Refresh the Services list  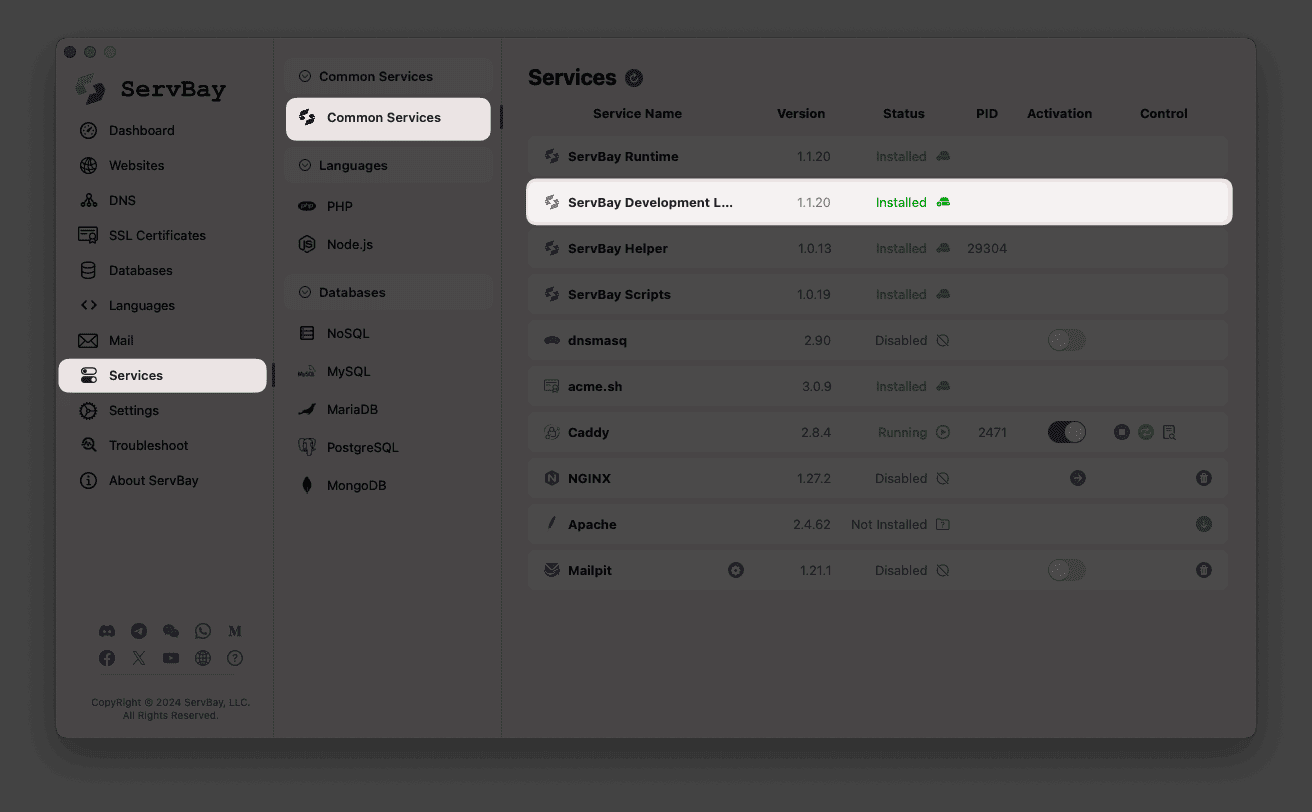click(x=633, y=77)
